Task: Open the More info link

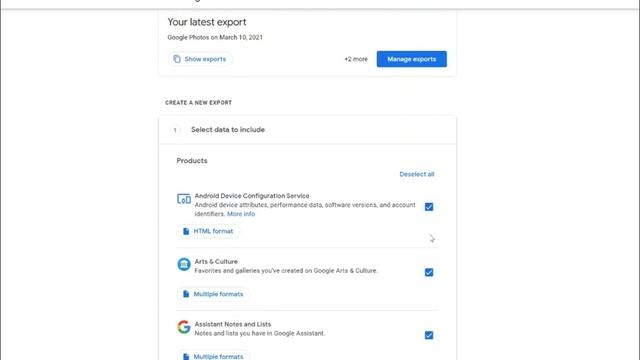Action: click(x=241, y=214)
